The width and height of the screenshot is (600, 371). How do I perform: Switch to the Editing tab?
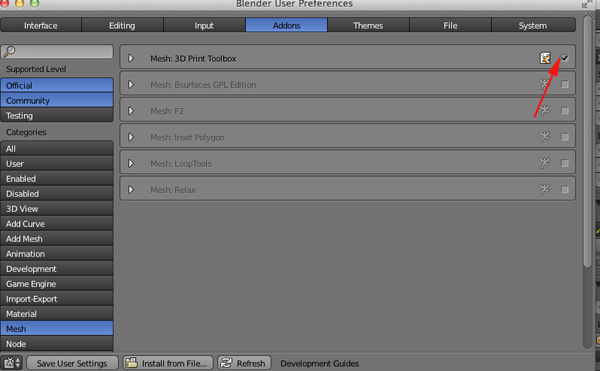[x=122, y=25]
